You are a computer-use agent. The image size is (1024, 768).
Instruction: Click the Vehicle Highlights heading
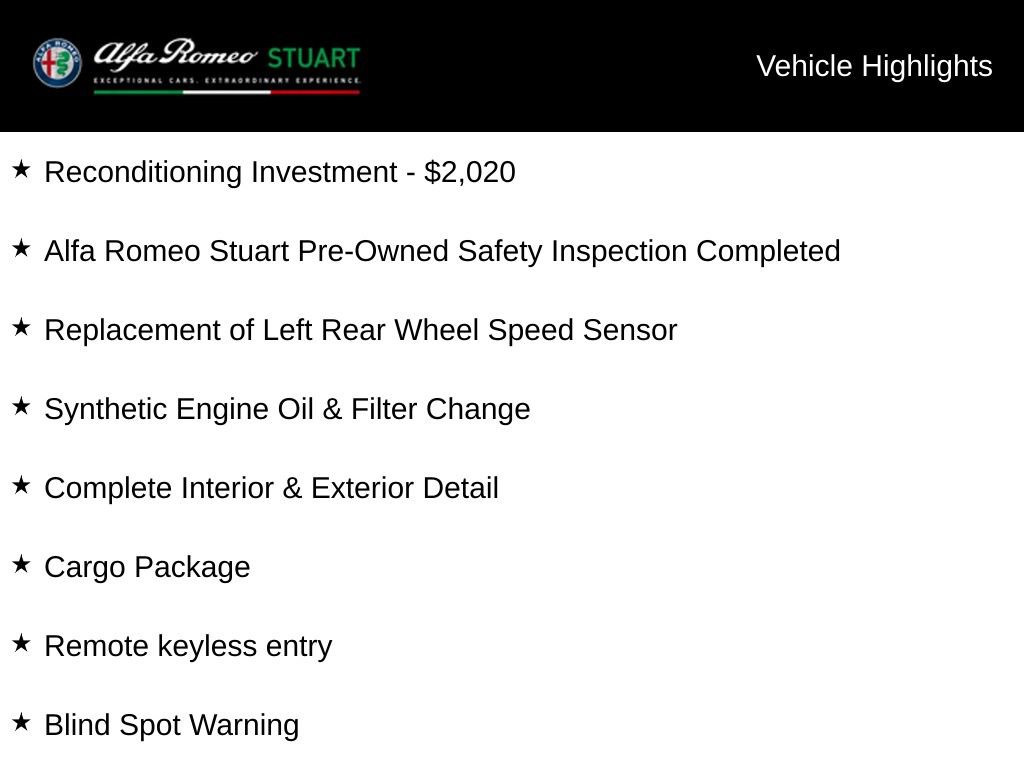(x=874, y=66)
